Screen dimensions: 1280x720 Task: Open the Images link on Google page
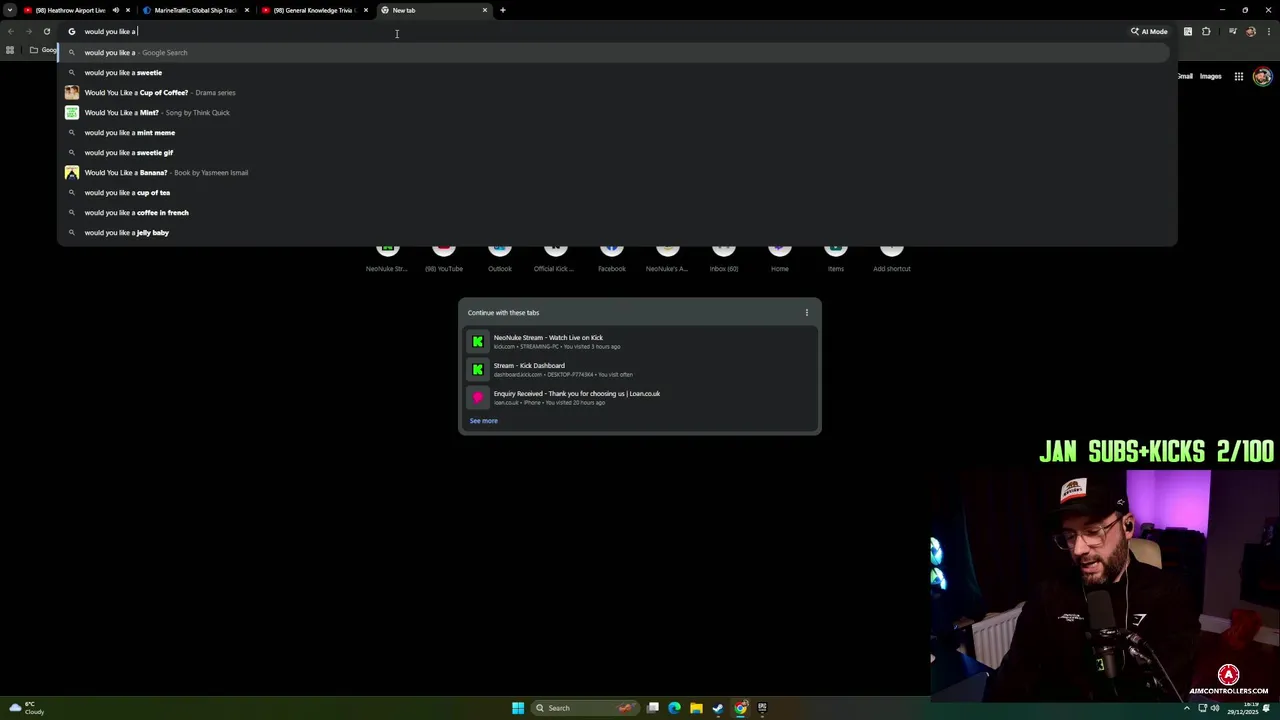[x=1210, y=76]
